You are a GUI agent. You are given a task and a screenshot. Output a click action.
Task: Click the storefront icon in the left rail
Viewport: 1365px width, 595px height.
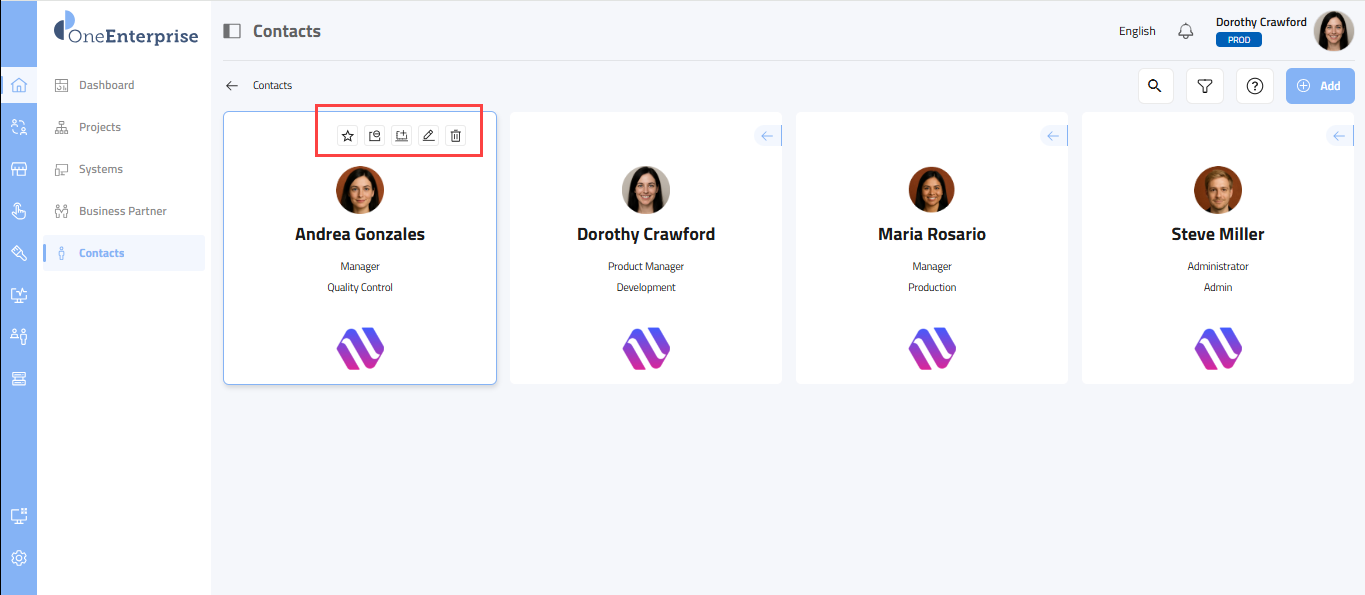pos(18,169)
